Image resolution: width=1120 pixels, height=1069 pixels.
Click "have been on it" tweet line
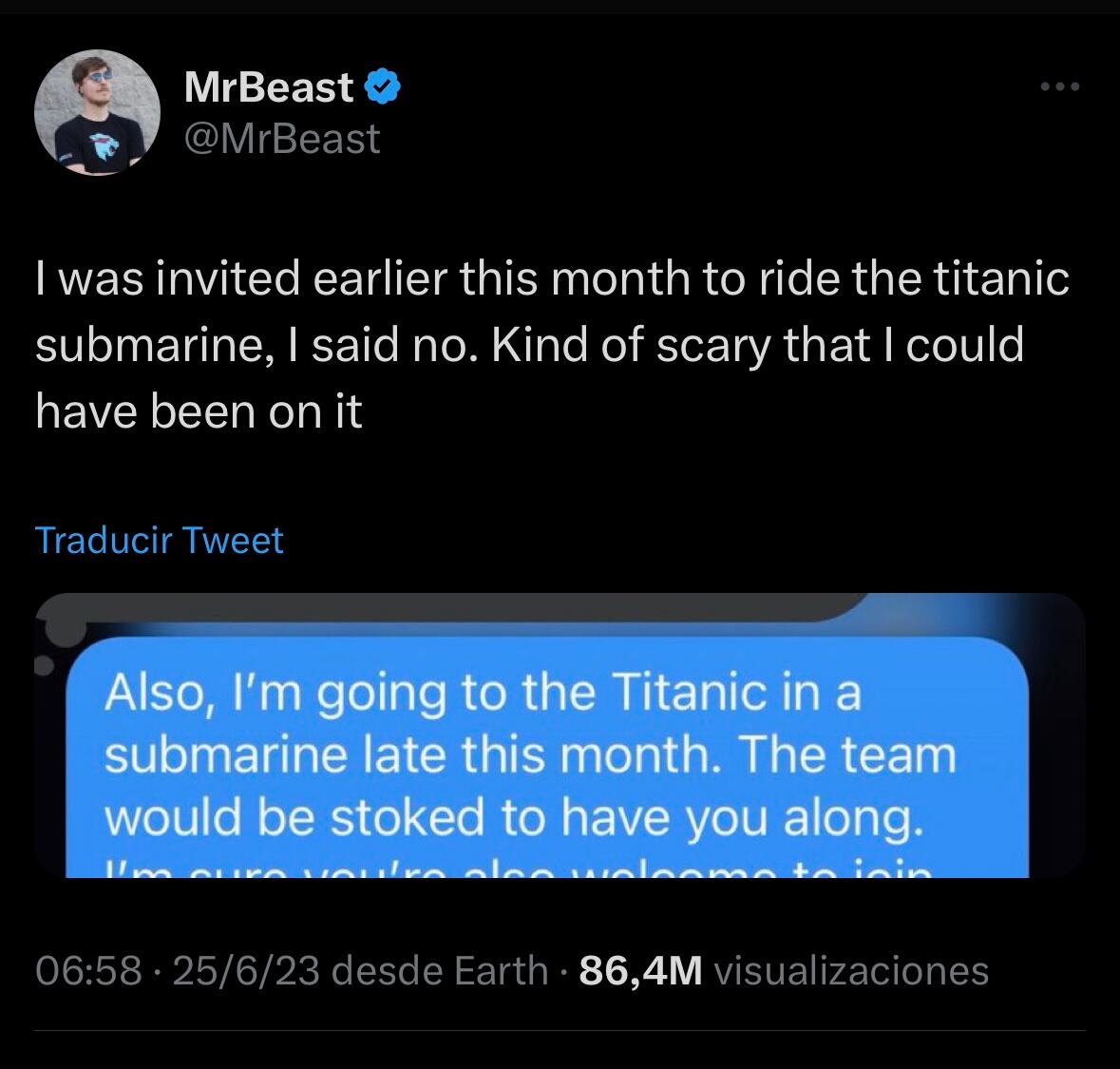point(199,412)
